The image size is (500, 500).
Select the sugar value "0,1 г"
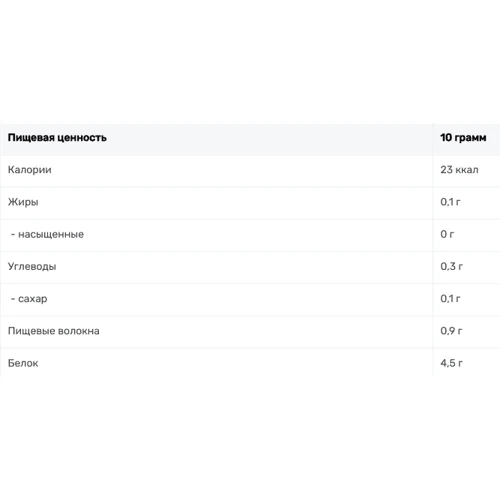click(x=450, y=298)
